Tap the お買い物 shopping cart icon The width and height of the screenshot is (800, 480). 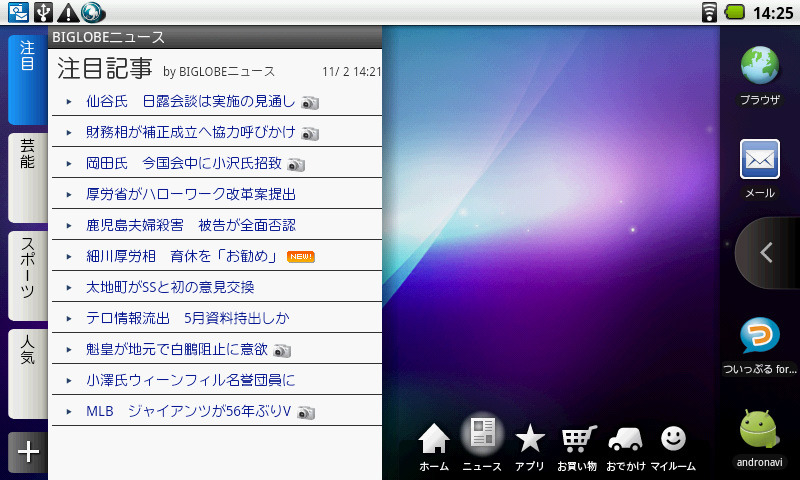click(x=578, y=439)
